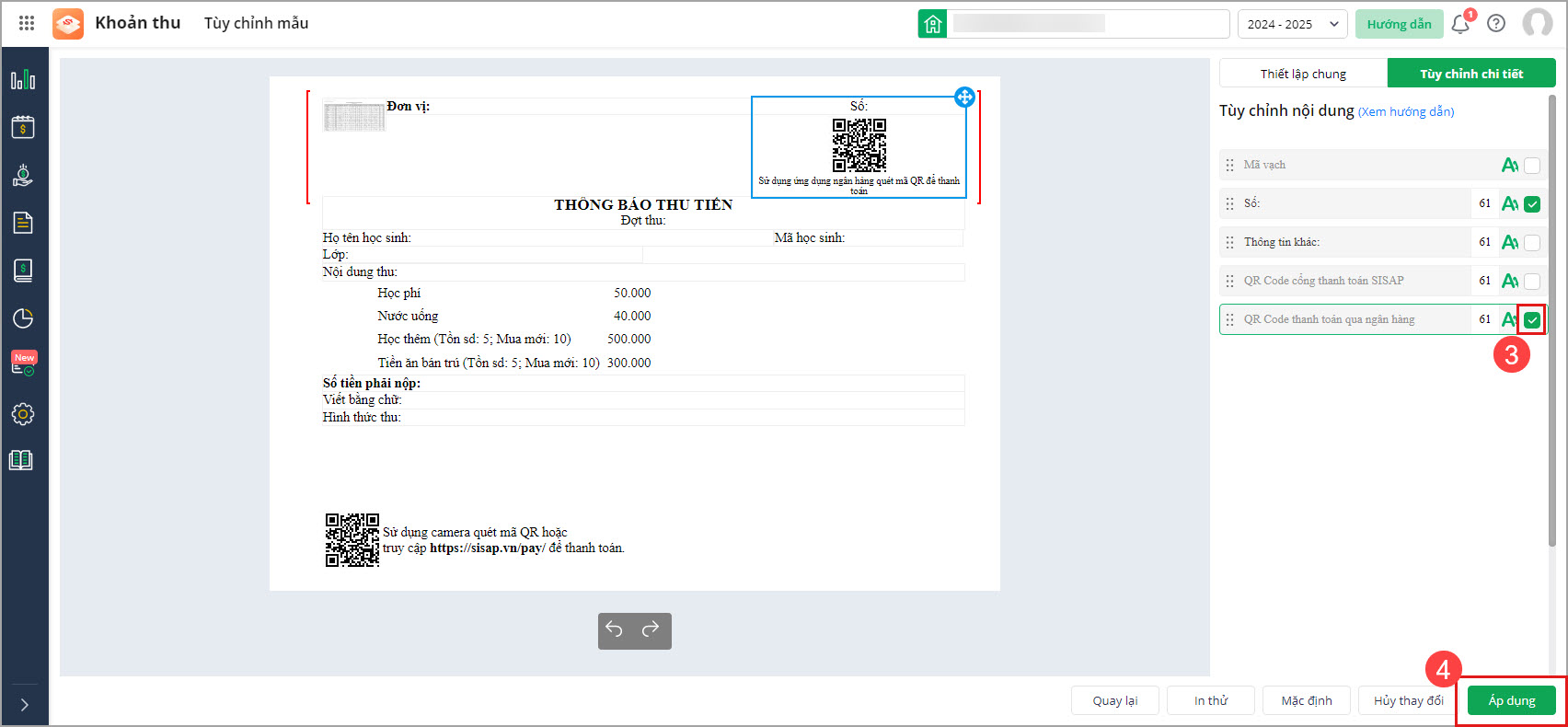Open the money-in-hand collection sidebar icon

[x=23, y=175]
